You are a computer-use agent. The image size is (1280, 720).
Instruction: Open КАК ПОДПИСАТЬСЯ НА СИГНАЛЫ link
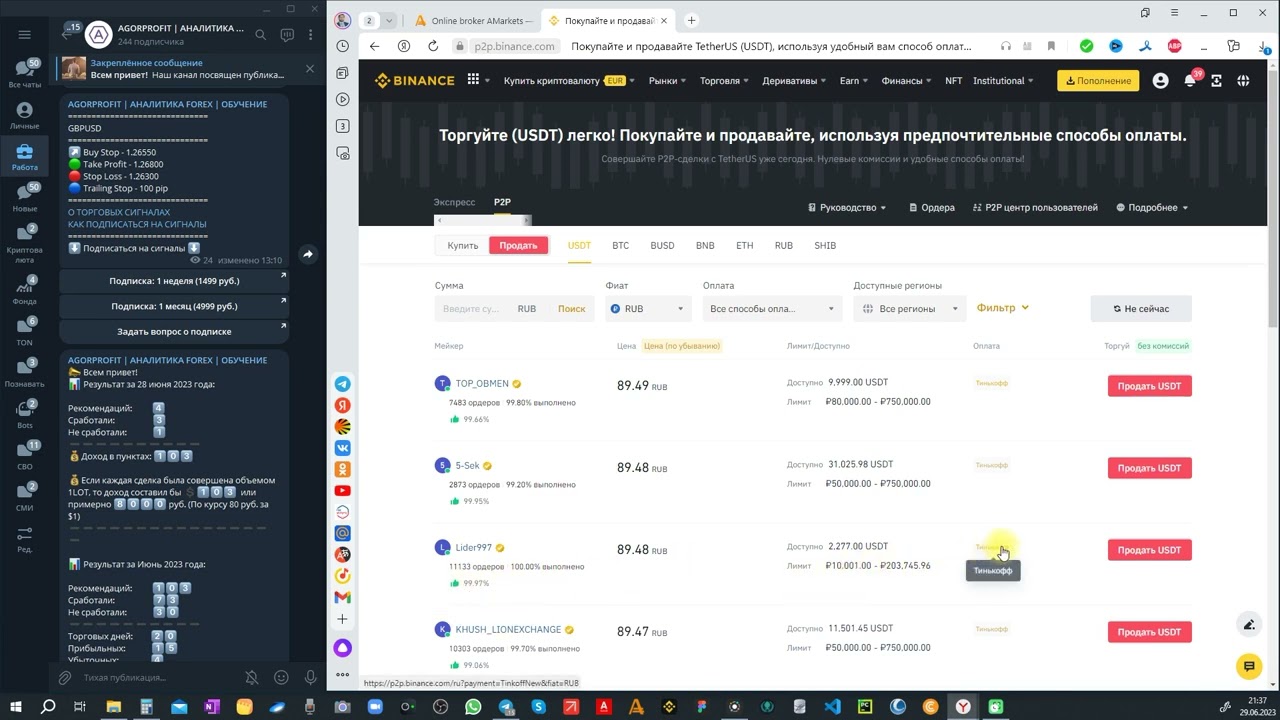point(137,224)
